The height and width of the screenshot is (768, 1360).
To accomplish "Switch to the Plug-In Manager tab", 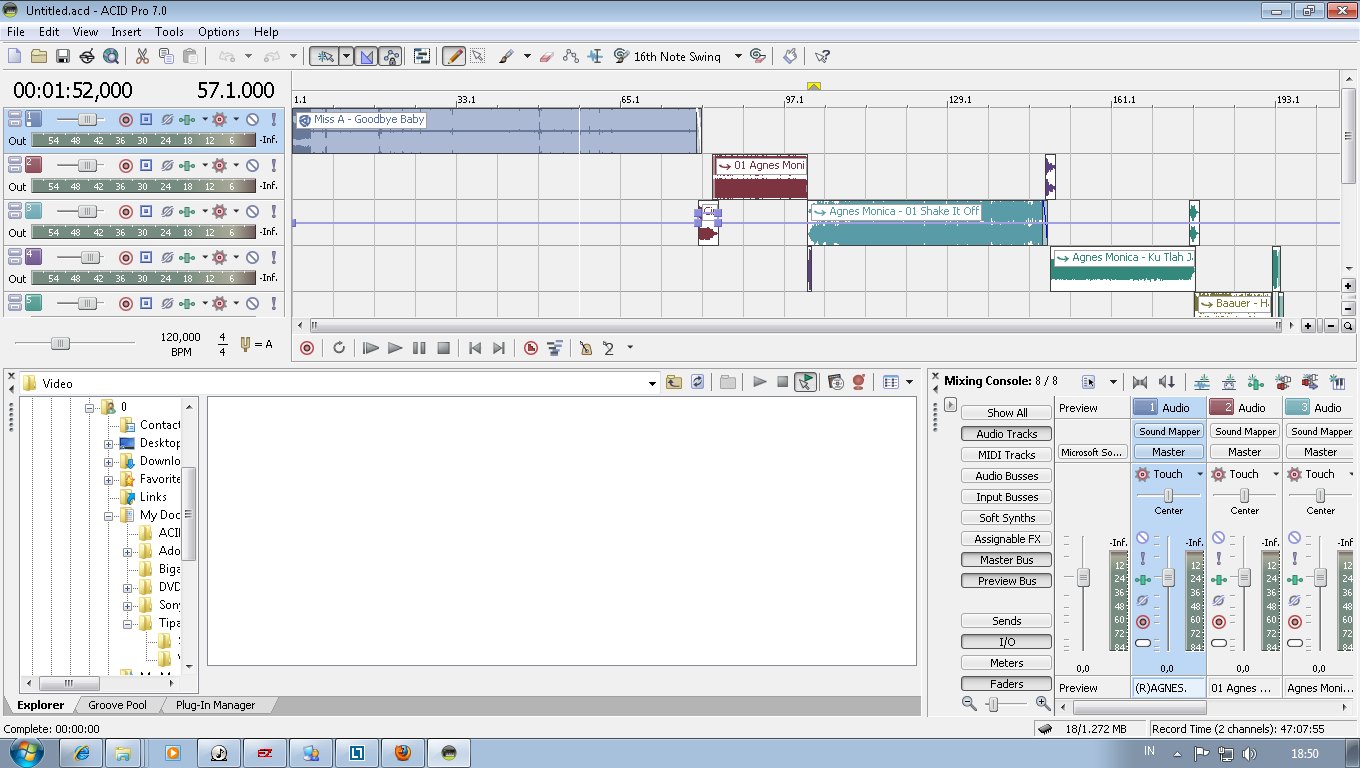I will click(x=215, y=705).
